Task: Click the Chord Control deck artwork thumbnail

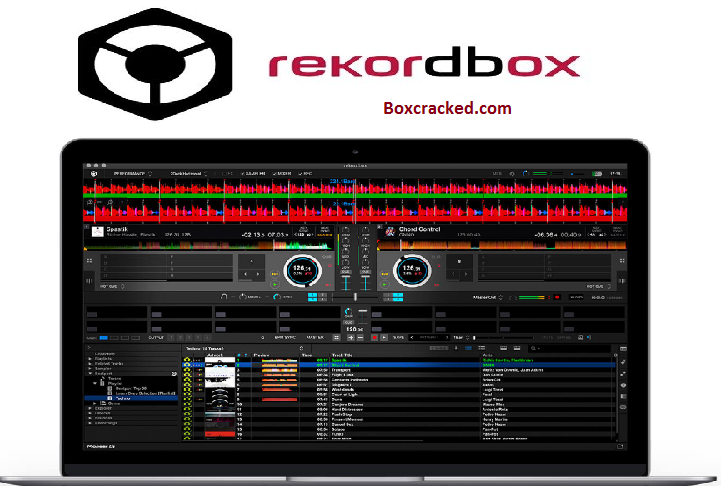Action: pos(390,231)
